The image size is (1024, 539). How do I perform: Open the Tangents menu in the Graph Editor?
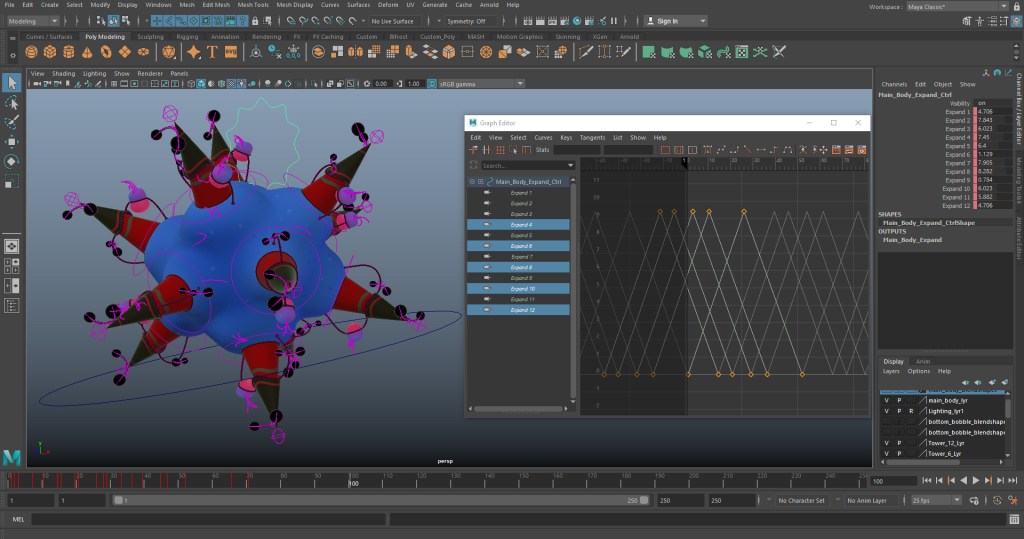pos(592,138)
